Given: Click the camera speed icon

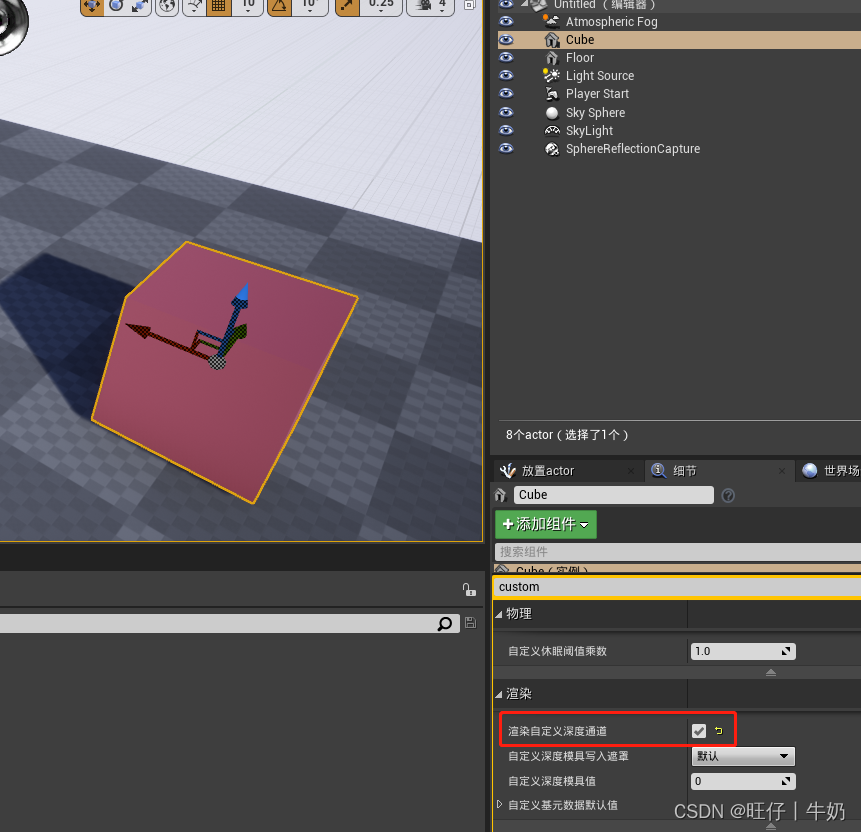Looking at the screenshot, I should (x=424, y=6).
